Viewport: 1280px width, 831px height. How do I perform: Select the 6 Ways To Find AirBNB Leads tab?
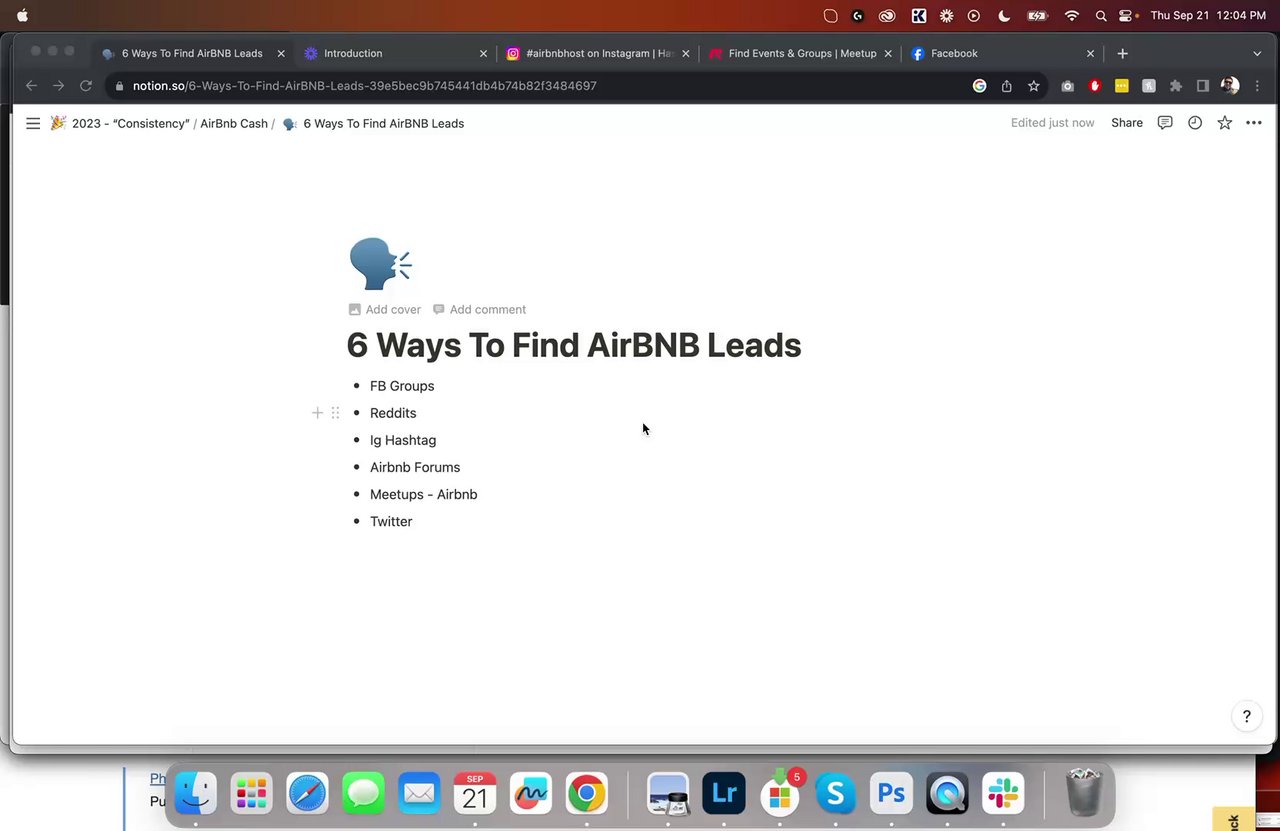coord(192,53)
